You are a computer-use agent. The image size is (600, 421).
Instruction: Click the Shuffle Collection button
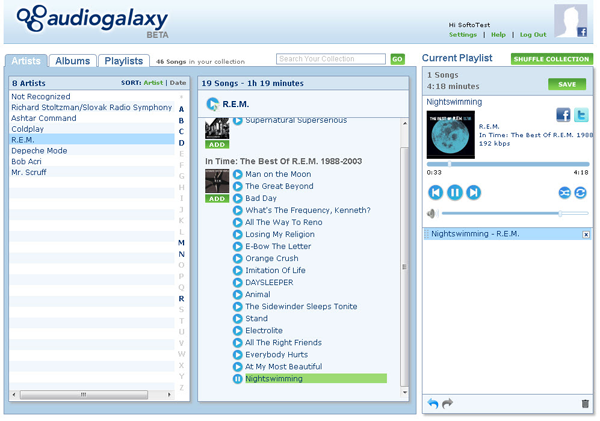point(552,59)
